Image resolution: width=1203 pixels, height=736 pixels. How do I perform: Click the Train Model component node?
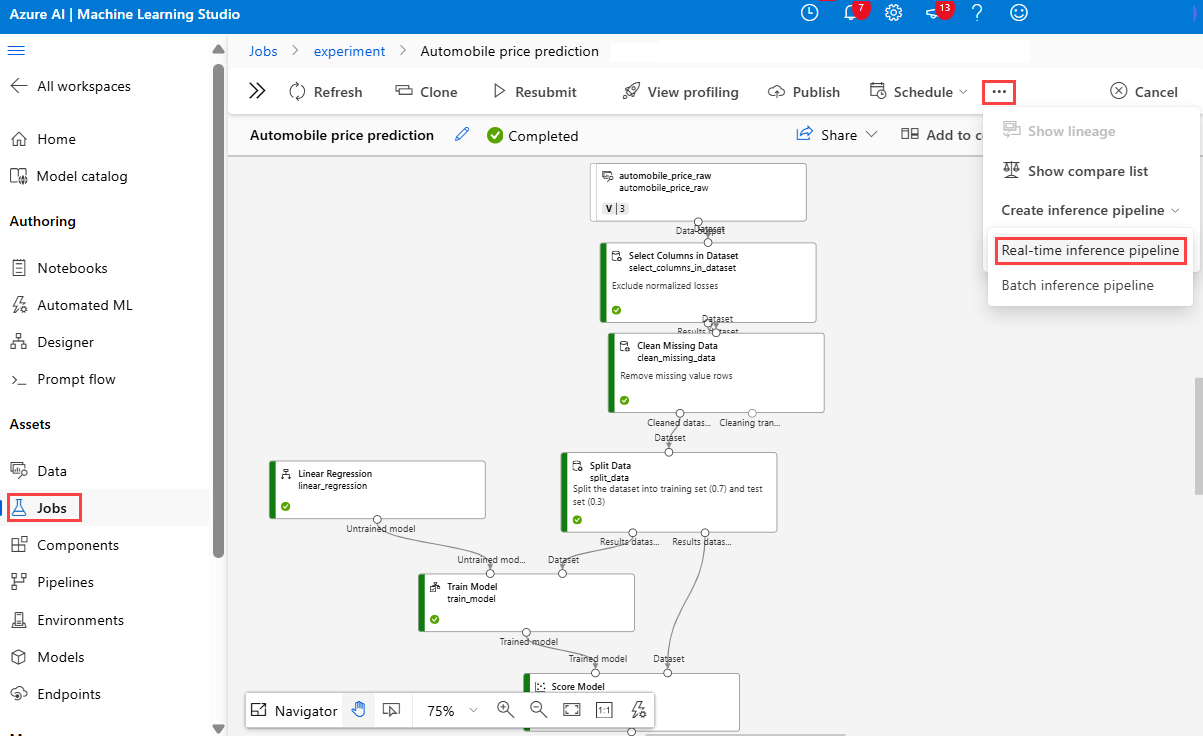[526, 602]
